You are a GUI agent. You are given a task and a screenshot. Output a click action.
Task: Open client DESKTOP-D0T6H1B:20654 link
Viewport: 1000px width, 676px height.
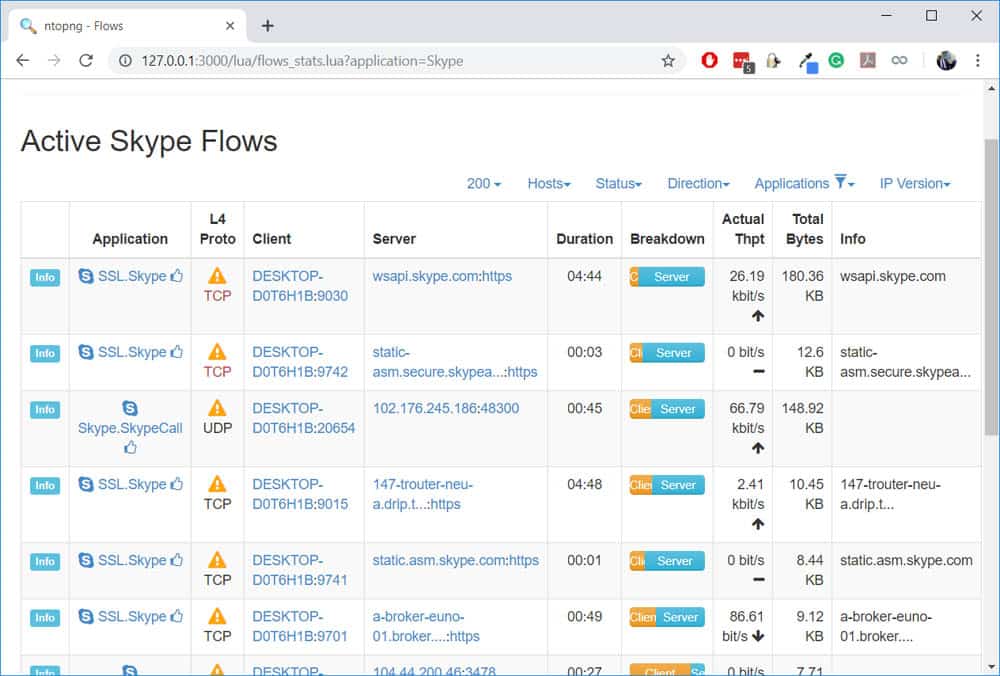304,418
